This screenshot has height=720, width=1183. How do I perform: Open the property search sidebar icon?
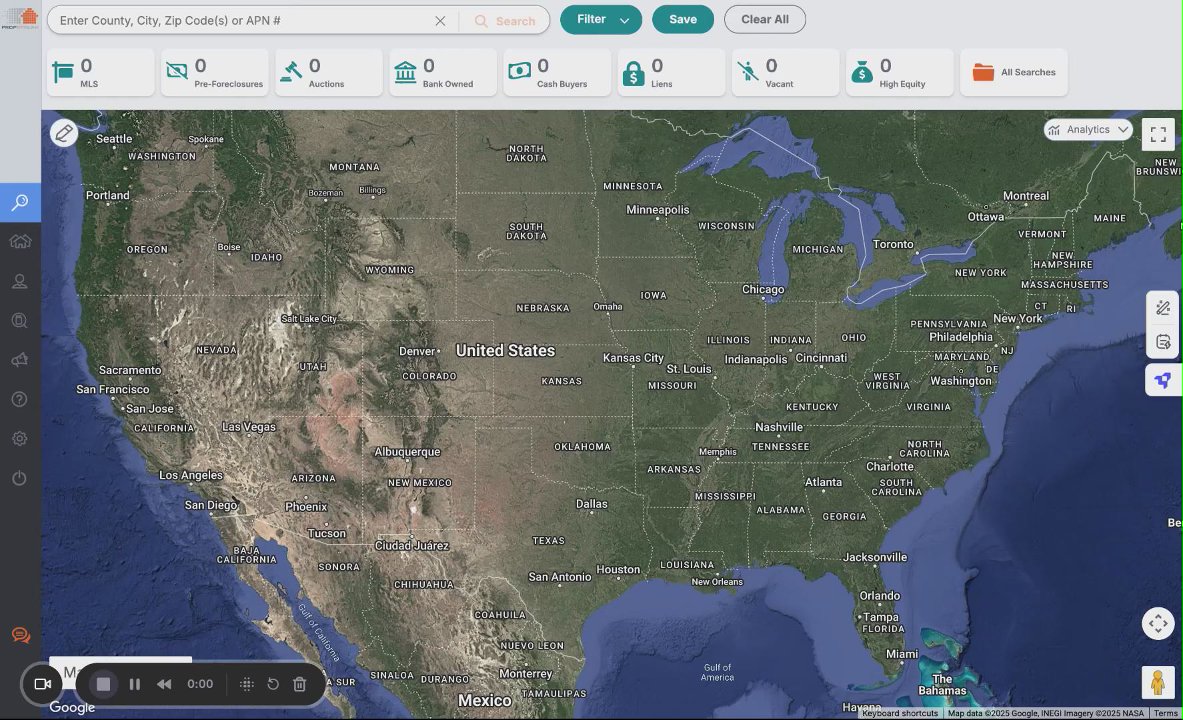pos(20,202)
